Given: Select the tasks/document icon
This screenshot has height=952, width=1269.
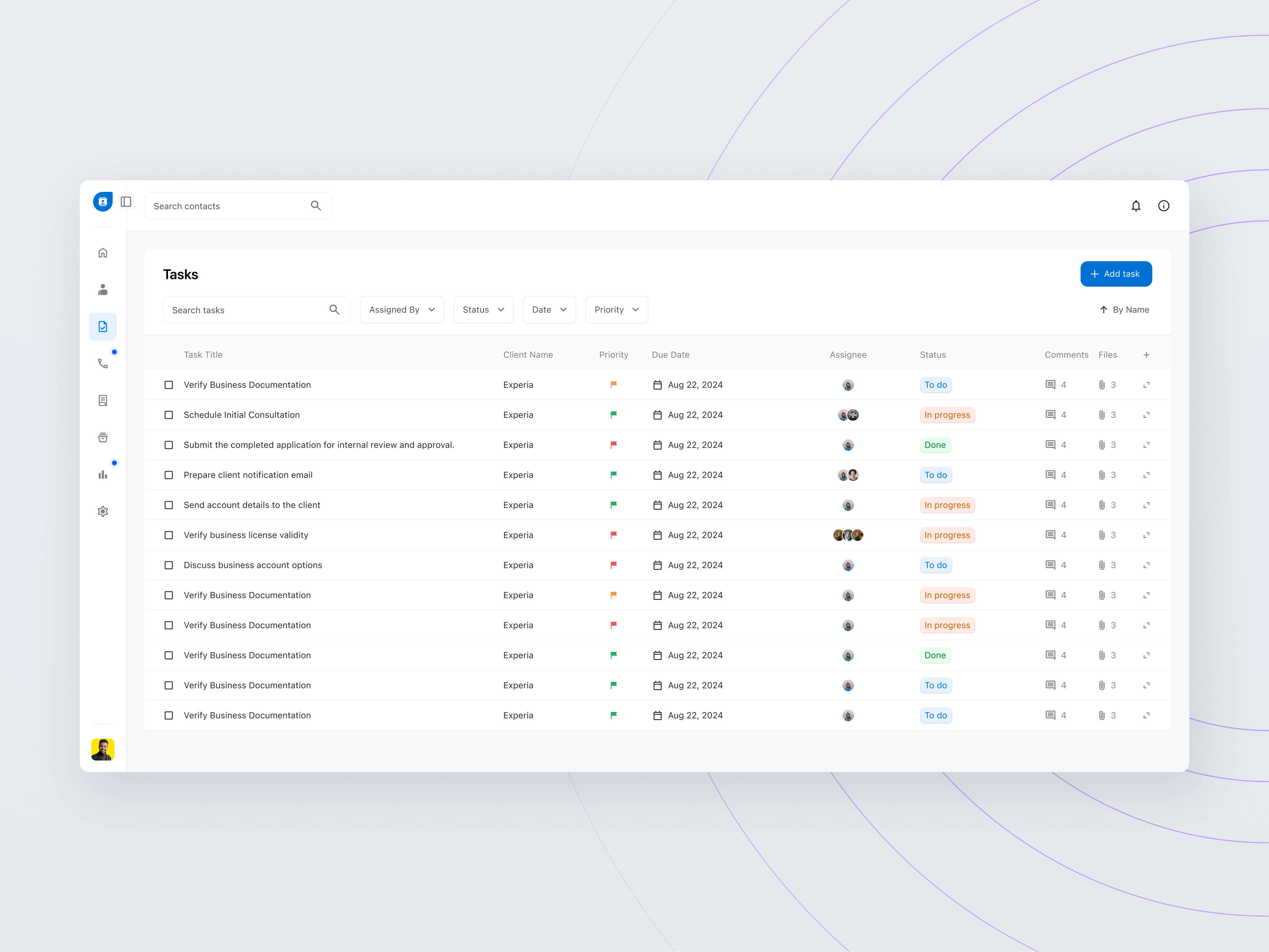Looking at the screenshot, I should tap(103, 326).
